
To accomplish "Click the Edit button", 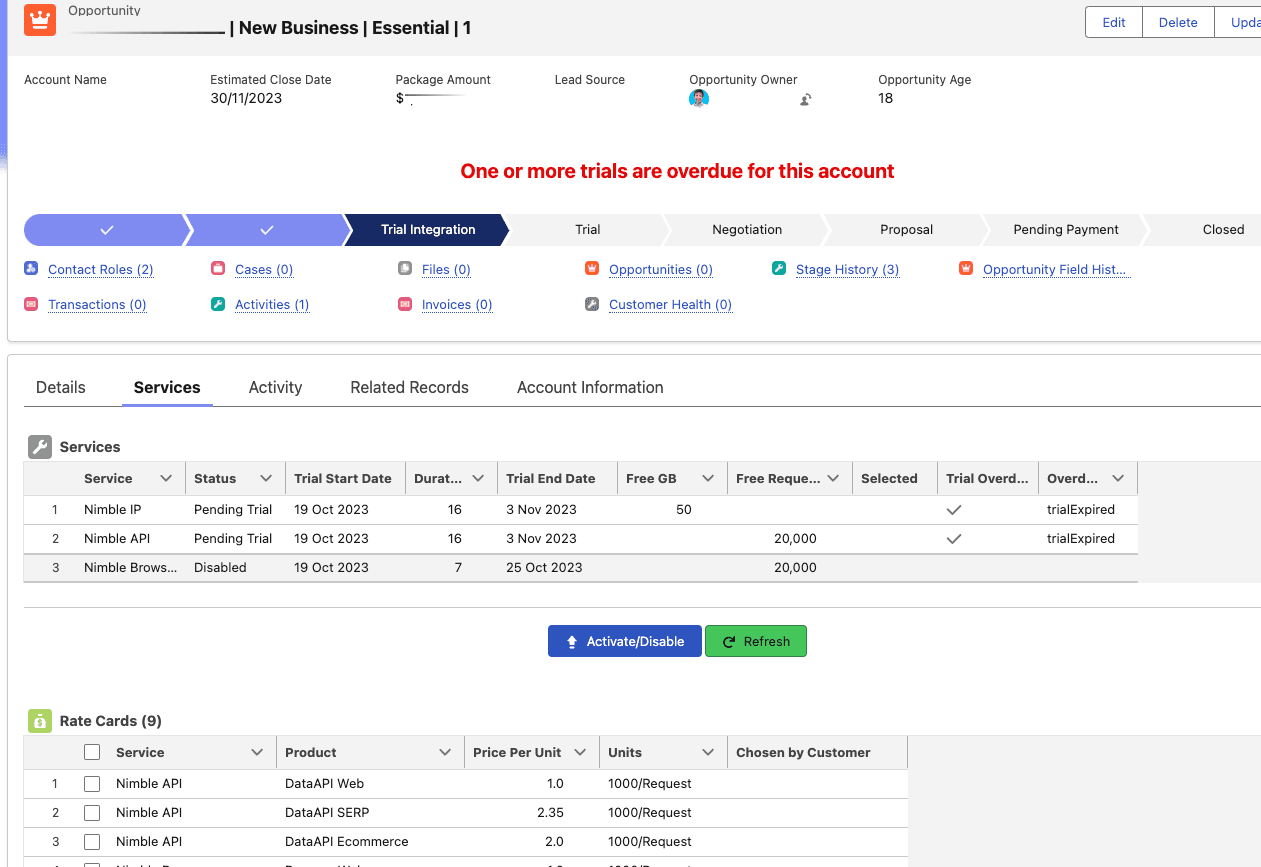I will pyautogui.click(x=1114, y=22).
